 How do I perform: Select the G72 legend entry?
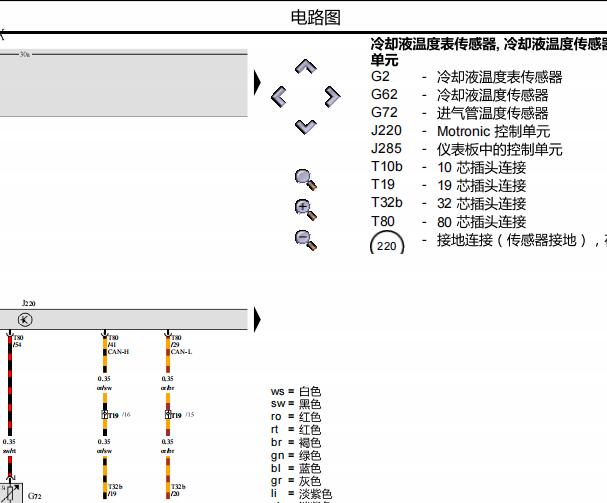[x=460, y=113]
